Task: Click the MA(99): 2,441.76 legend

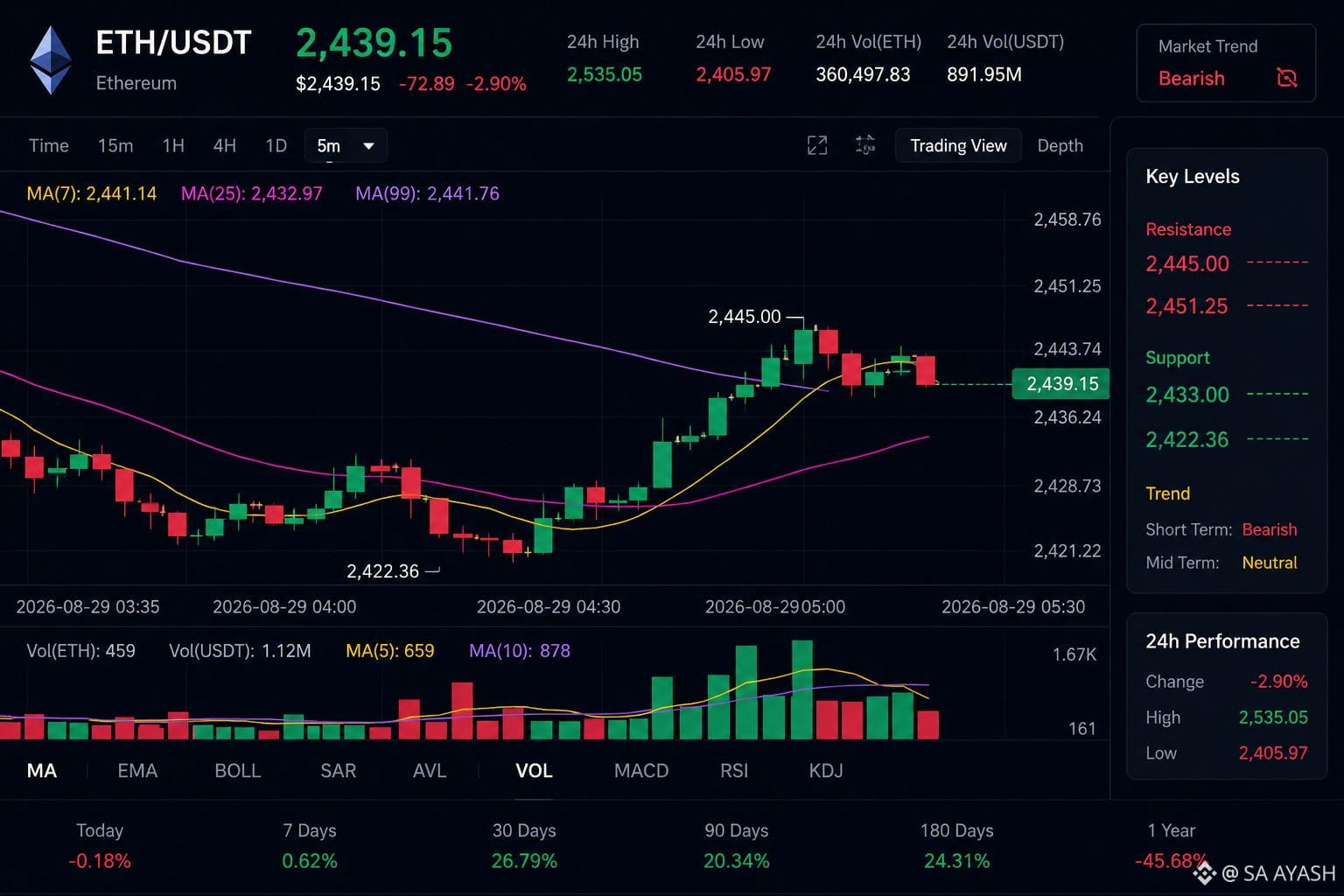Action: pyautogui.click(x=427, y=193)
